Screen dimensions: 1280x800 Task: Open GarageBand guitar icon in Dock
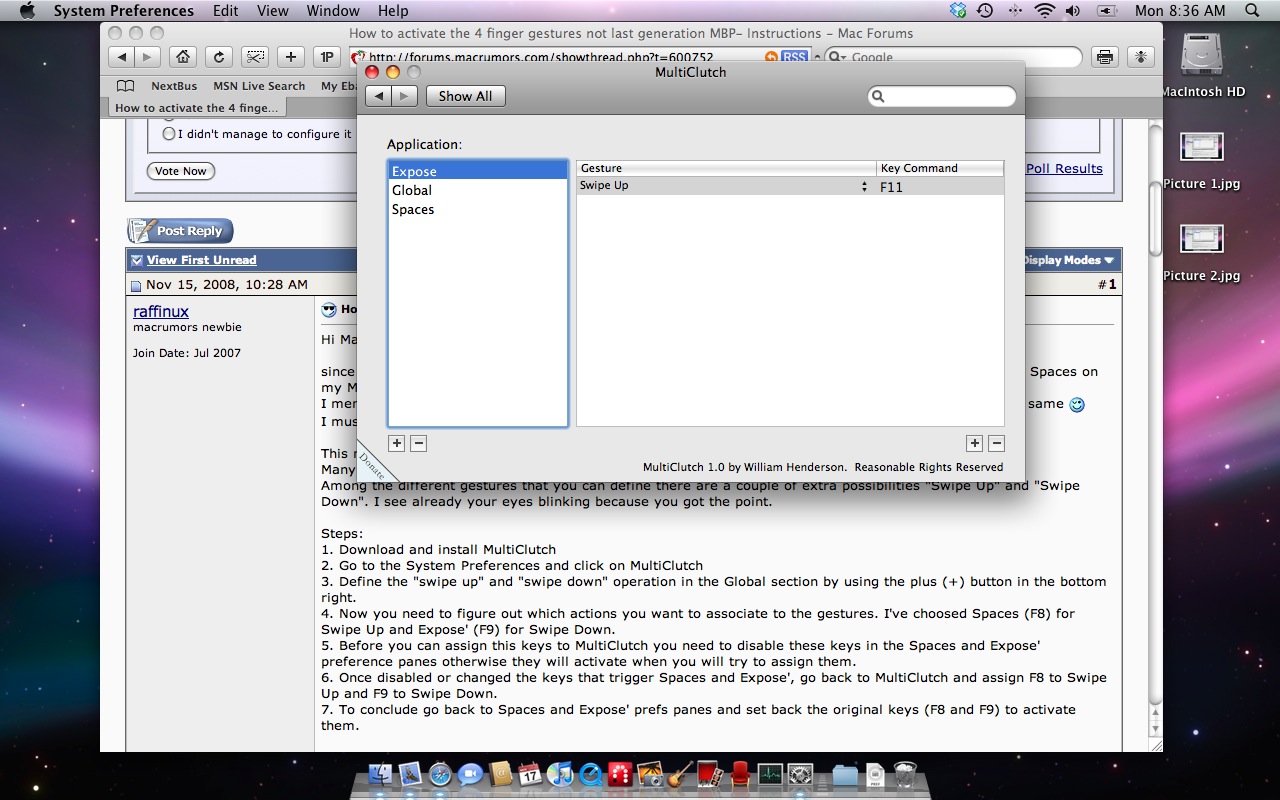(x=680, y=774)
